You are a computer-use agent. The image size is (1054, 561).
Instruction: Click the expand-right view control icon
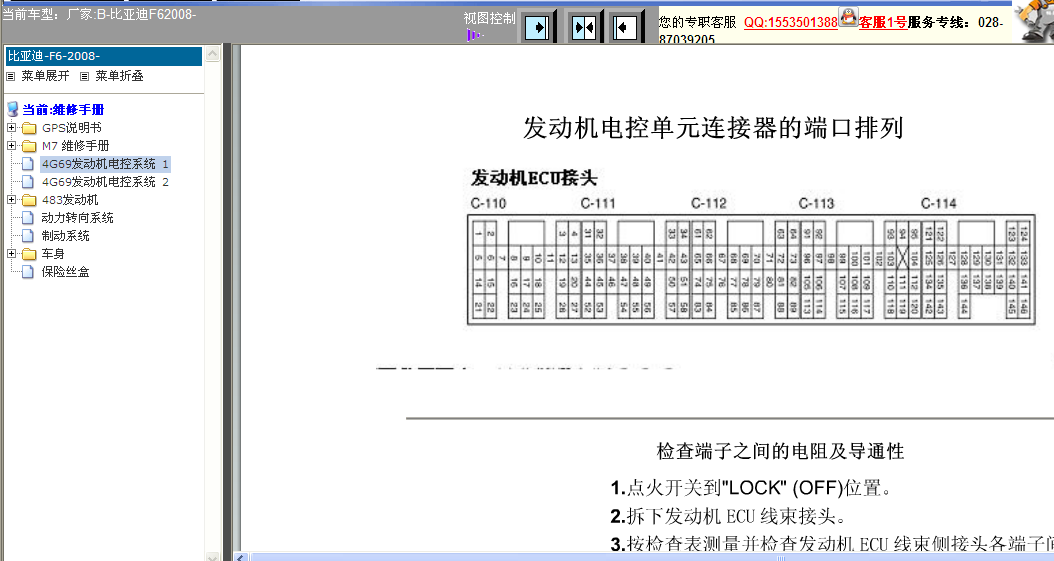[537, 28]
